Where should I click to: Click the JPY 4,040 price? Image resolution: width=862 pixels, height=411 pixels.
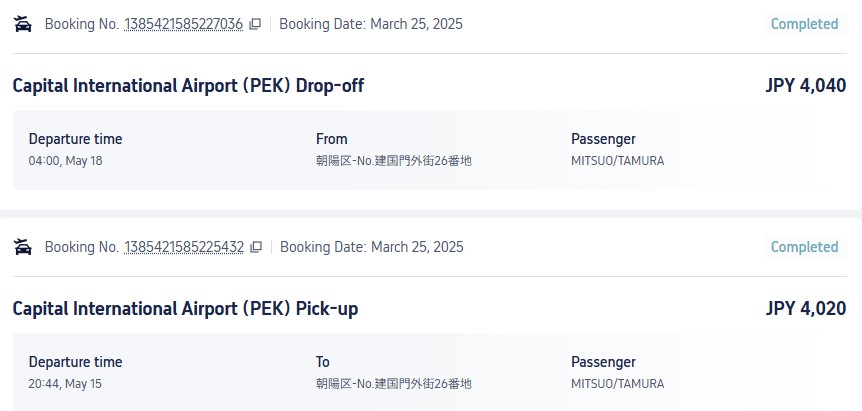(805, 86)
